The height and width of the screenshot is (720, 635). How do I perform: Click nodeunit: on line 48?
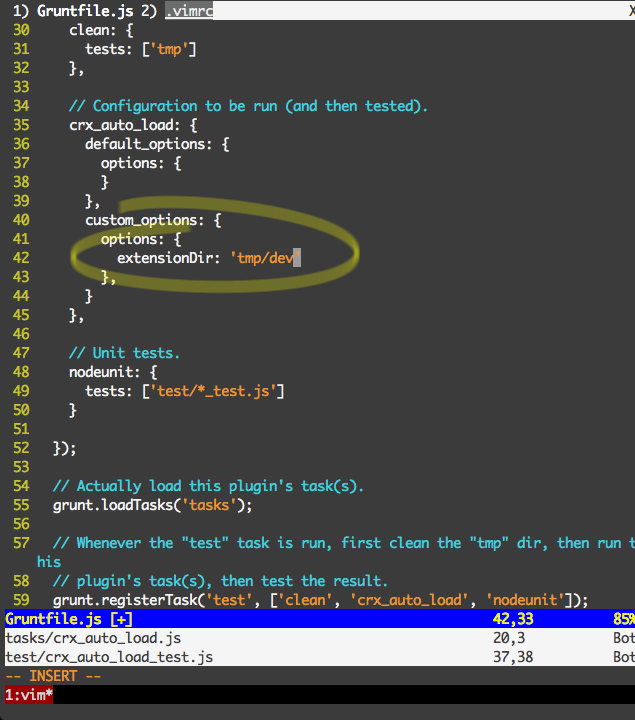(x=104, y=372)
